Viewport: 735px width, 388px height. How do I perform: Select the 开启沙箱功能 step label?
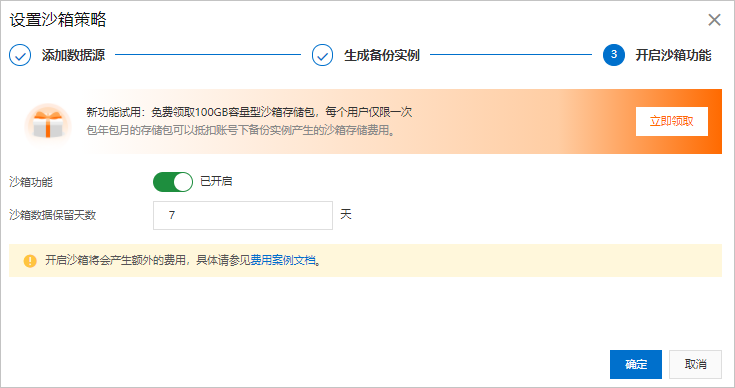coord(673,55)
